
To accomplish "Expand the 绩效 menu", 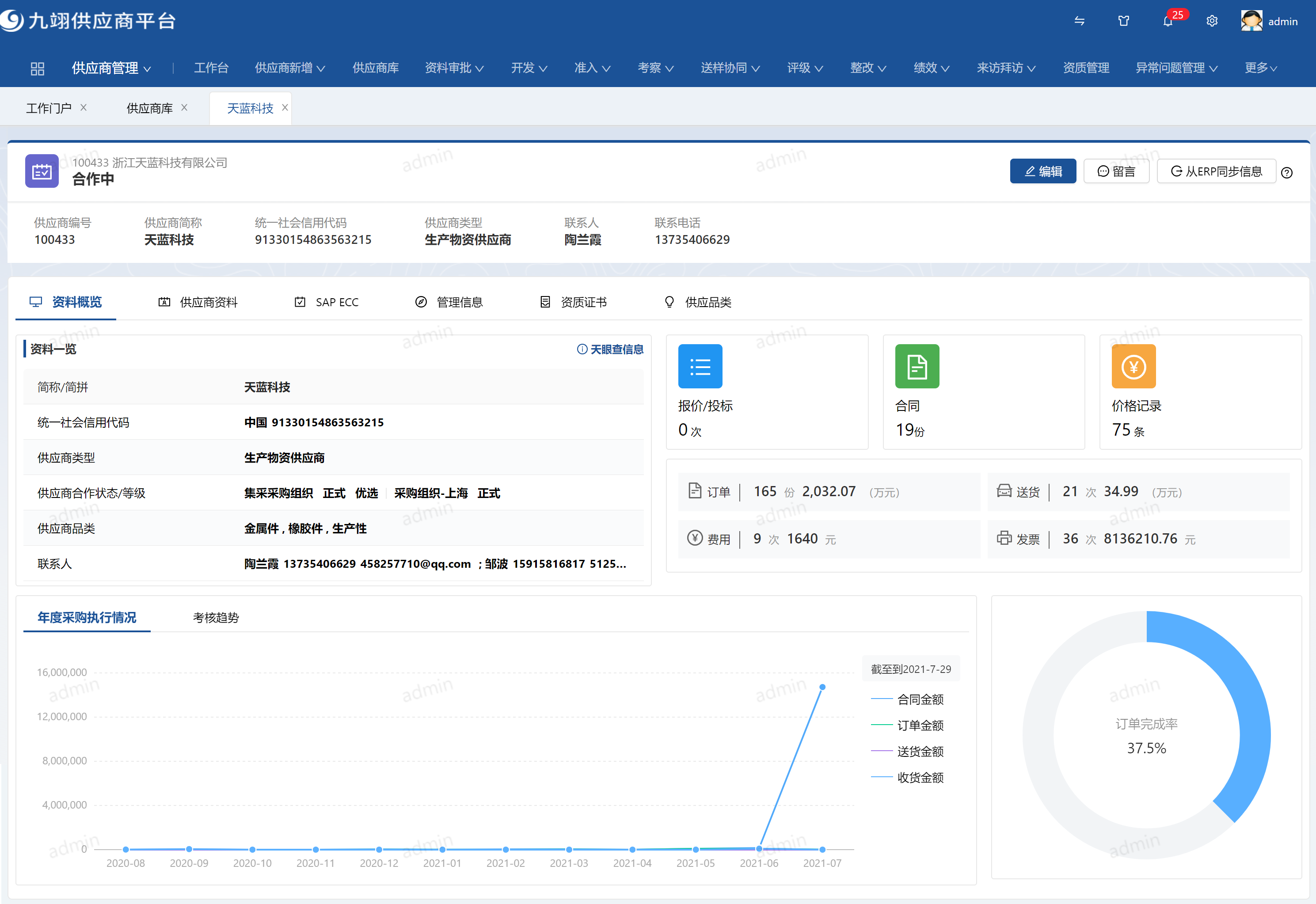I will tap(932, 68).
